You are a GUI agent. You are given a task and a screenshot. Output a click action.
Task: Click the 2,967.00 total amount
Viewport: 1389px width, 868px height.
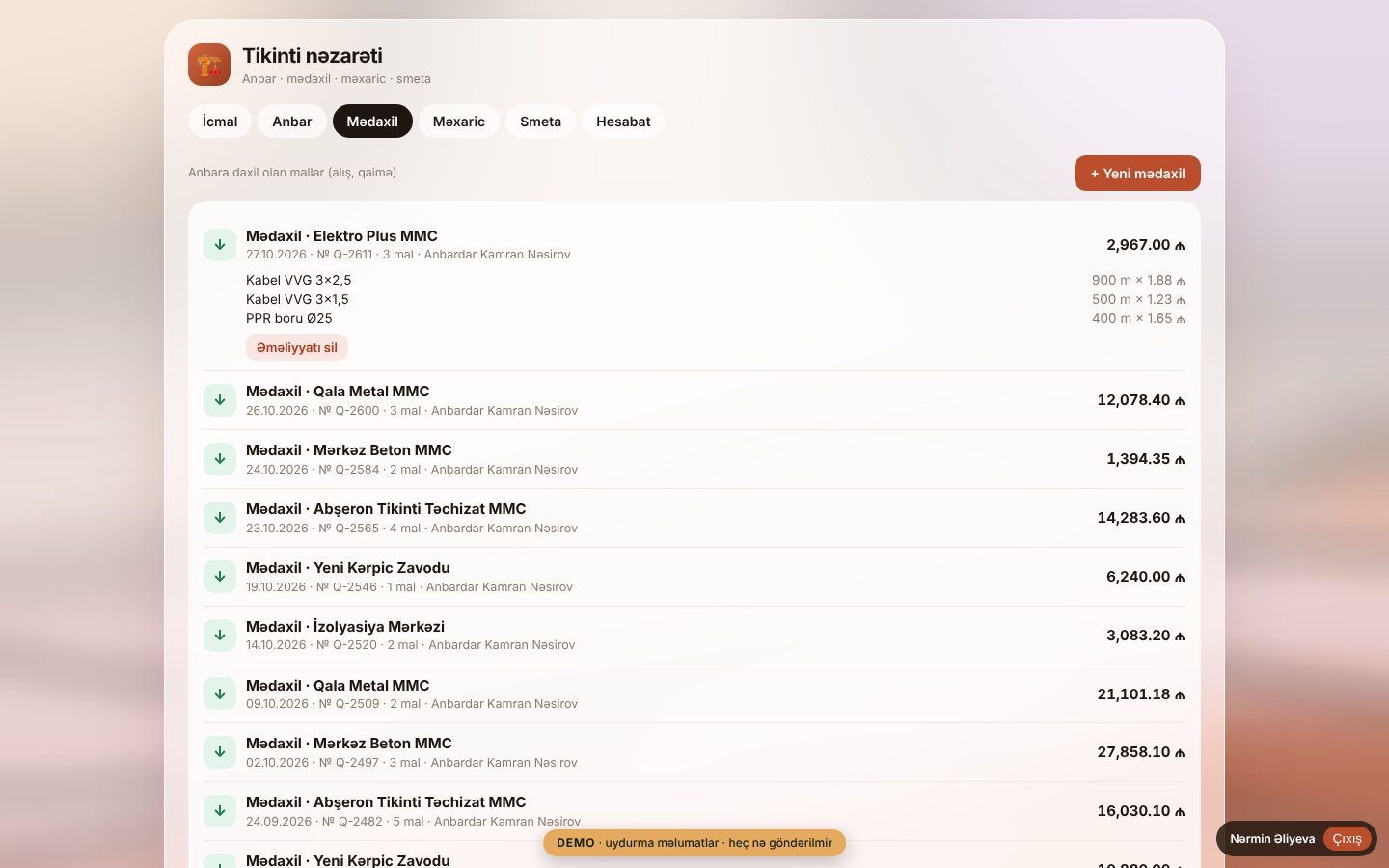pyautogui.click(x=1146, y=245)
